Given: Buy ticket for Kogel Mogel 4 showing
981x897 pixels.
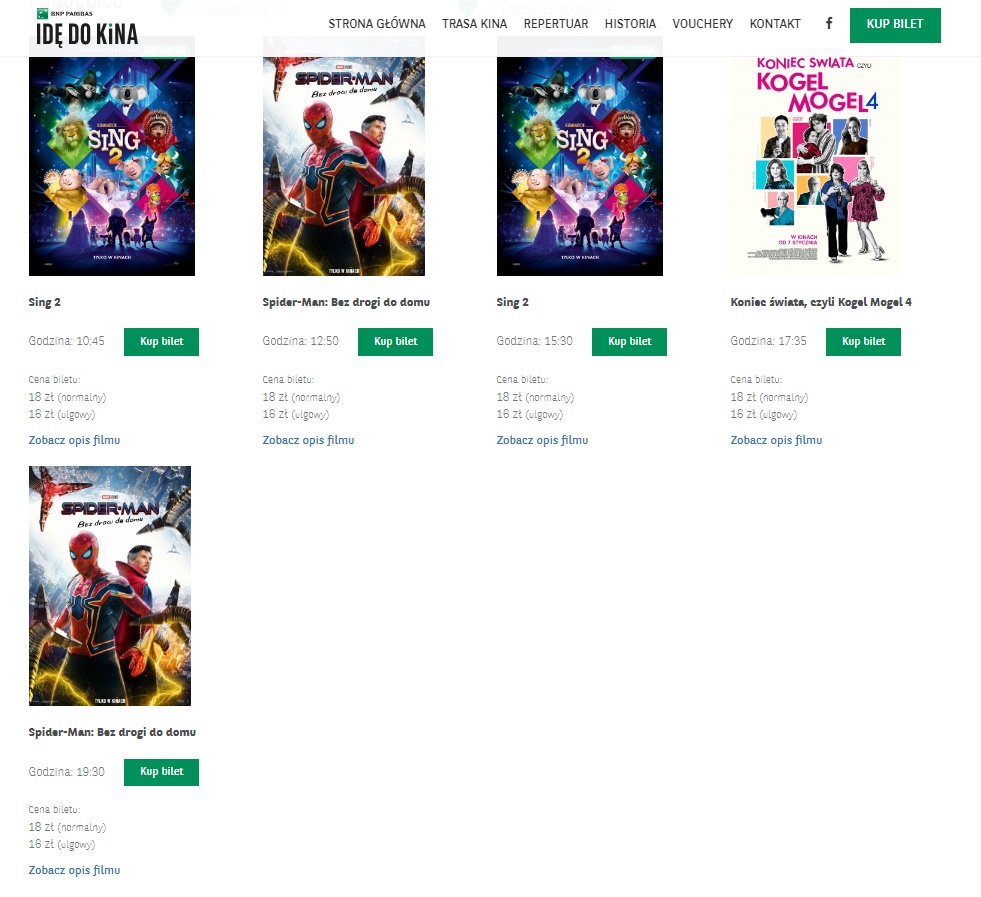Looking at the screenshot, I should pos(863,342).
